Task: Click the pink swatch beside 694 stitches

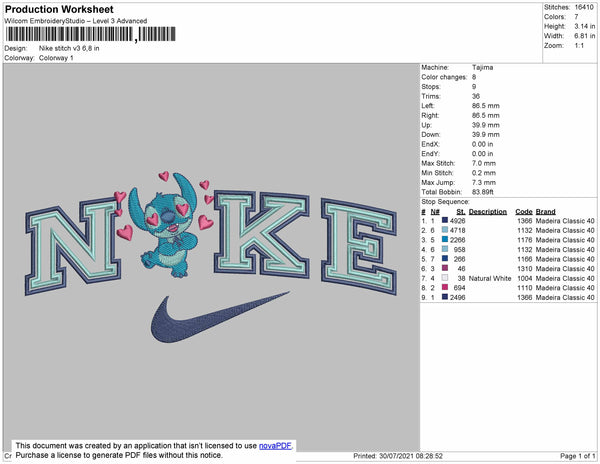Action: [x=445, y=287]
